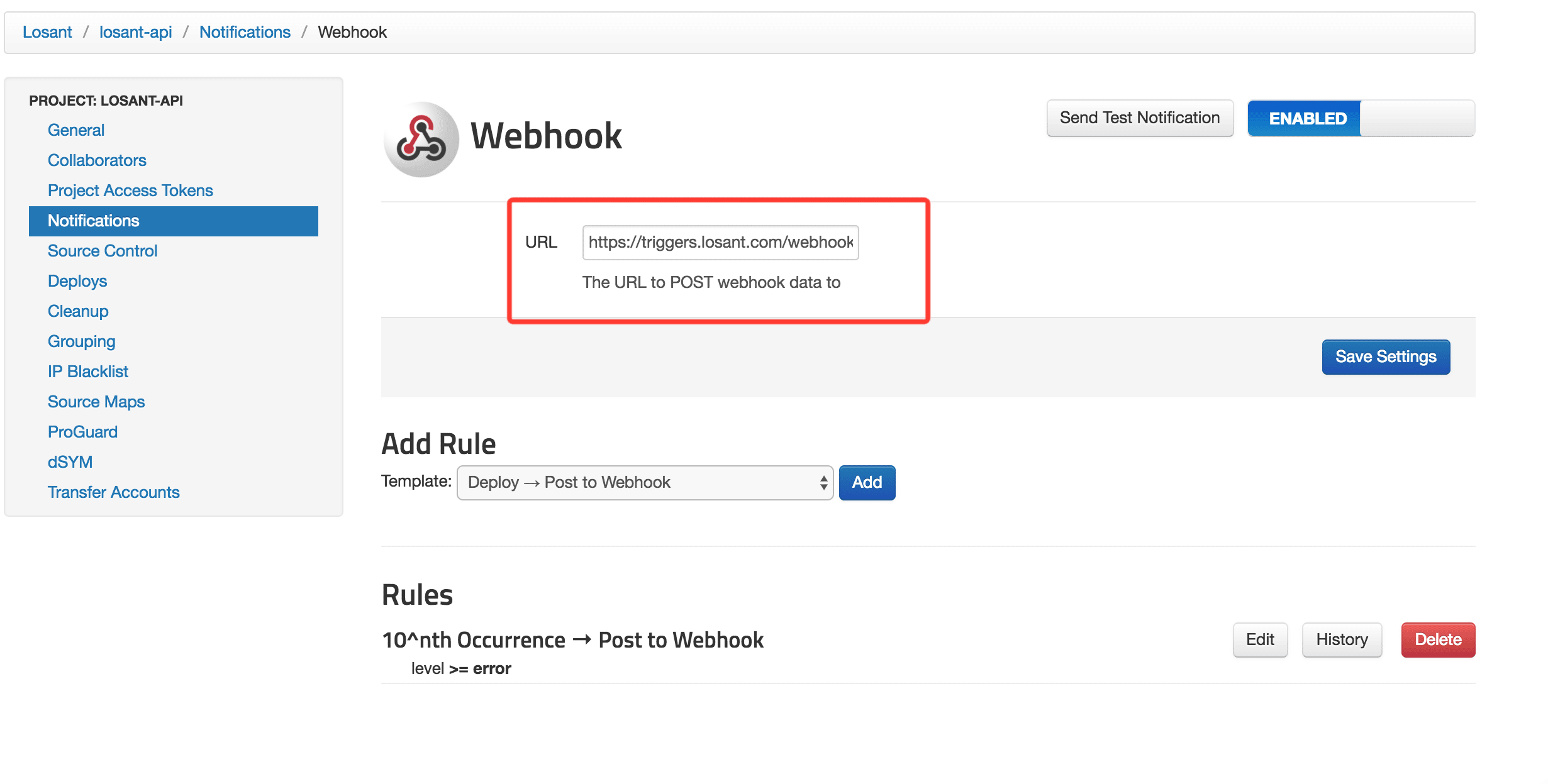The width and height of the screenshot is (1548, 784).
Task: Add the selected rule template
Action: [867, 483]
